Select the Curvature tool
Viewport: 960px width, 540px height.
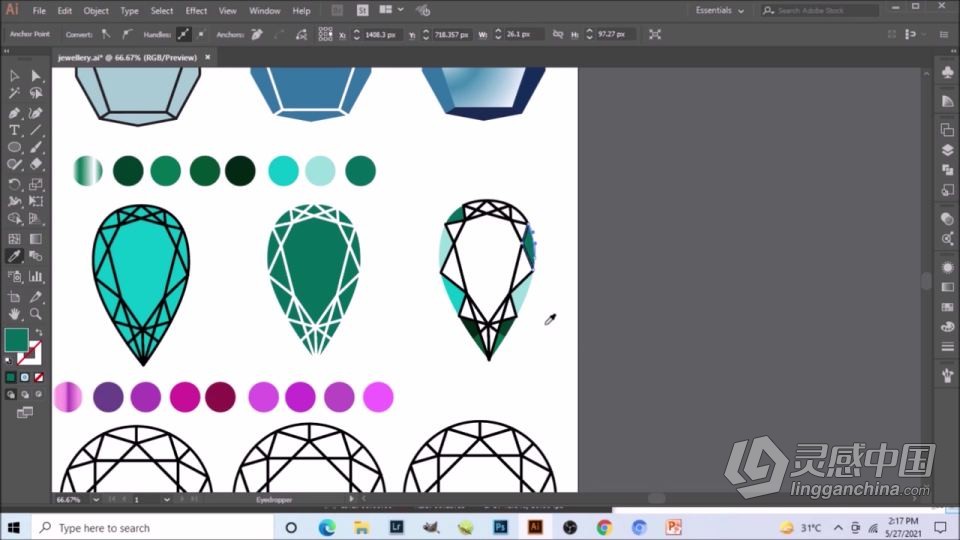click(36, 113)
